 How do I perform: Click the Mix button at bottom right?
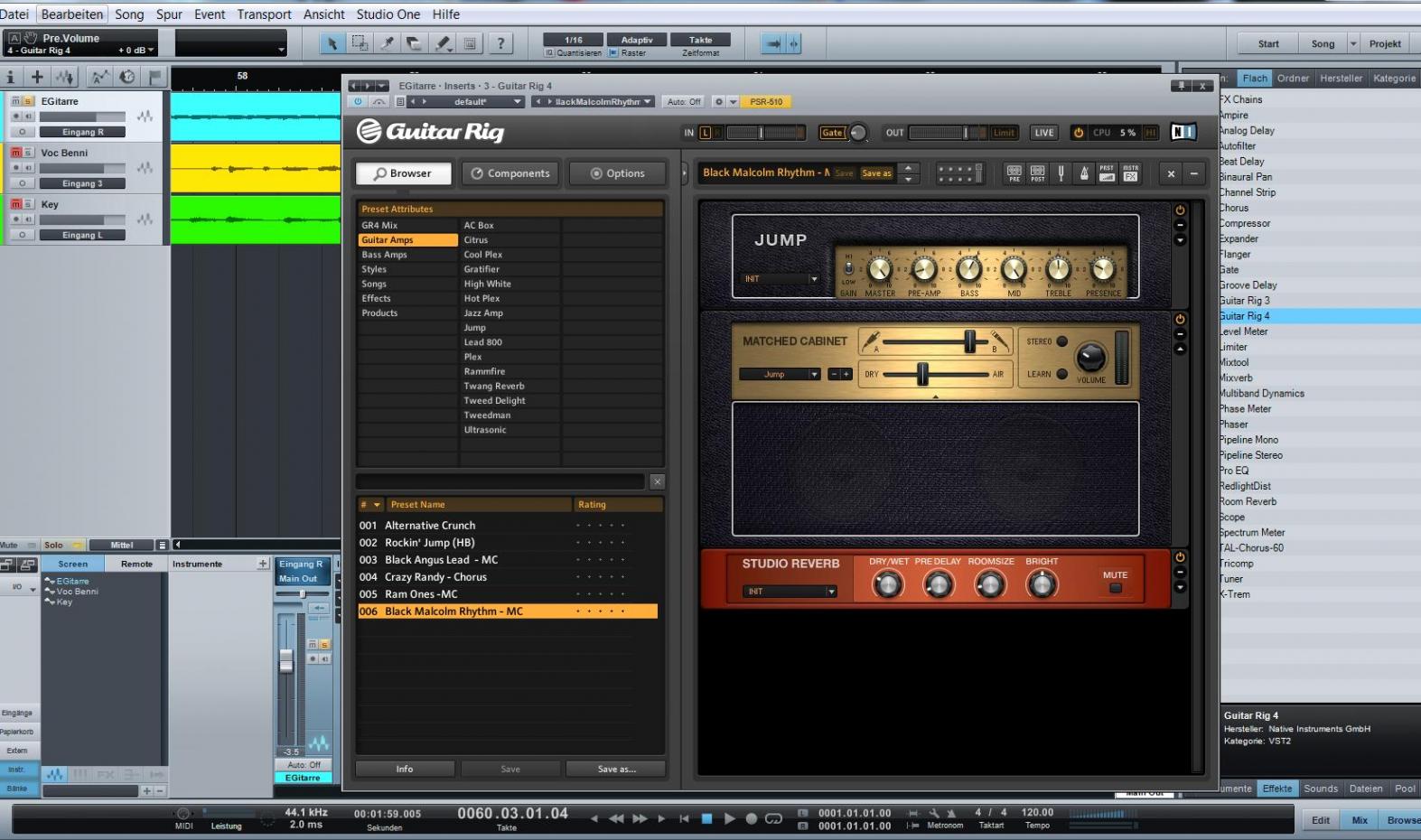coord(1360,820)
